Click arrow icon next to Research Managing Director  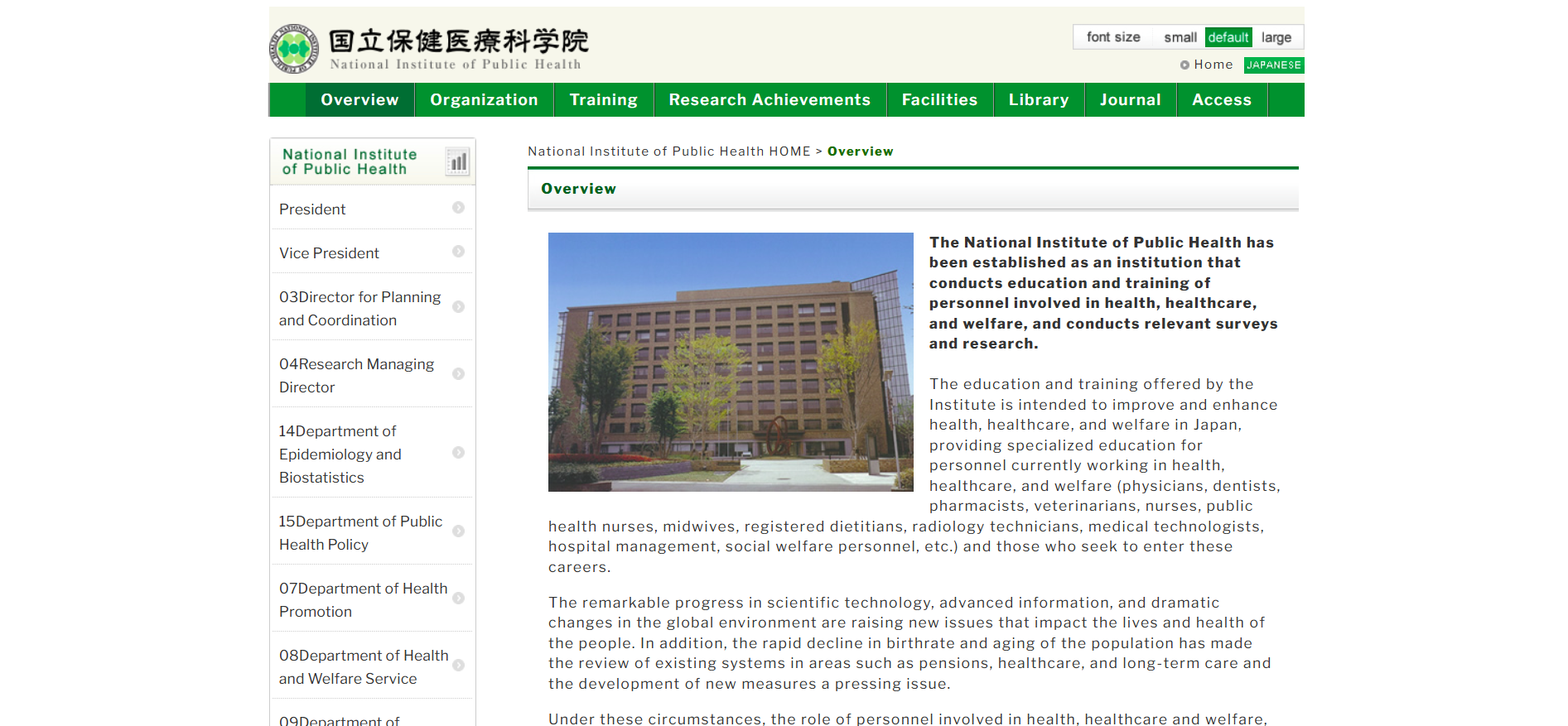pyautogui.click(x=458, y=374)
